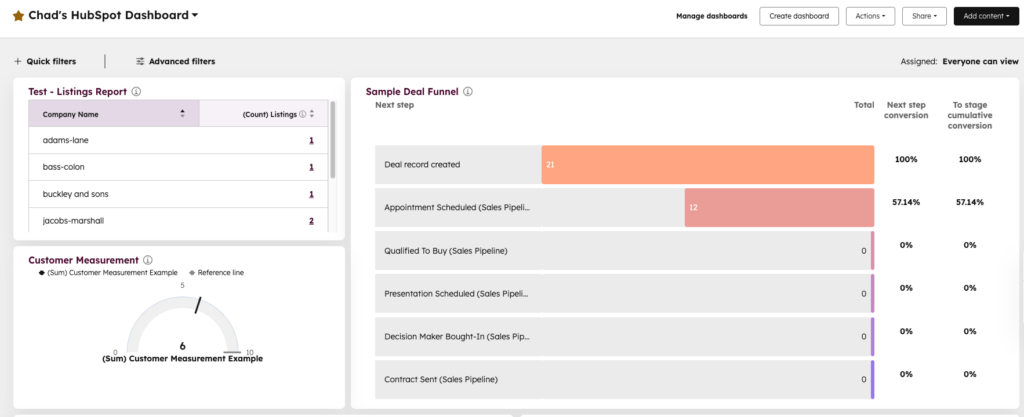The width and height of the screenshot is (1024, 417).
Task: Click info icon next to Customer Measurement
Action: tap(148, 260)
